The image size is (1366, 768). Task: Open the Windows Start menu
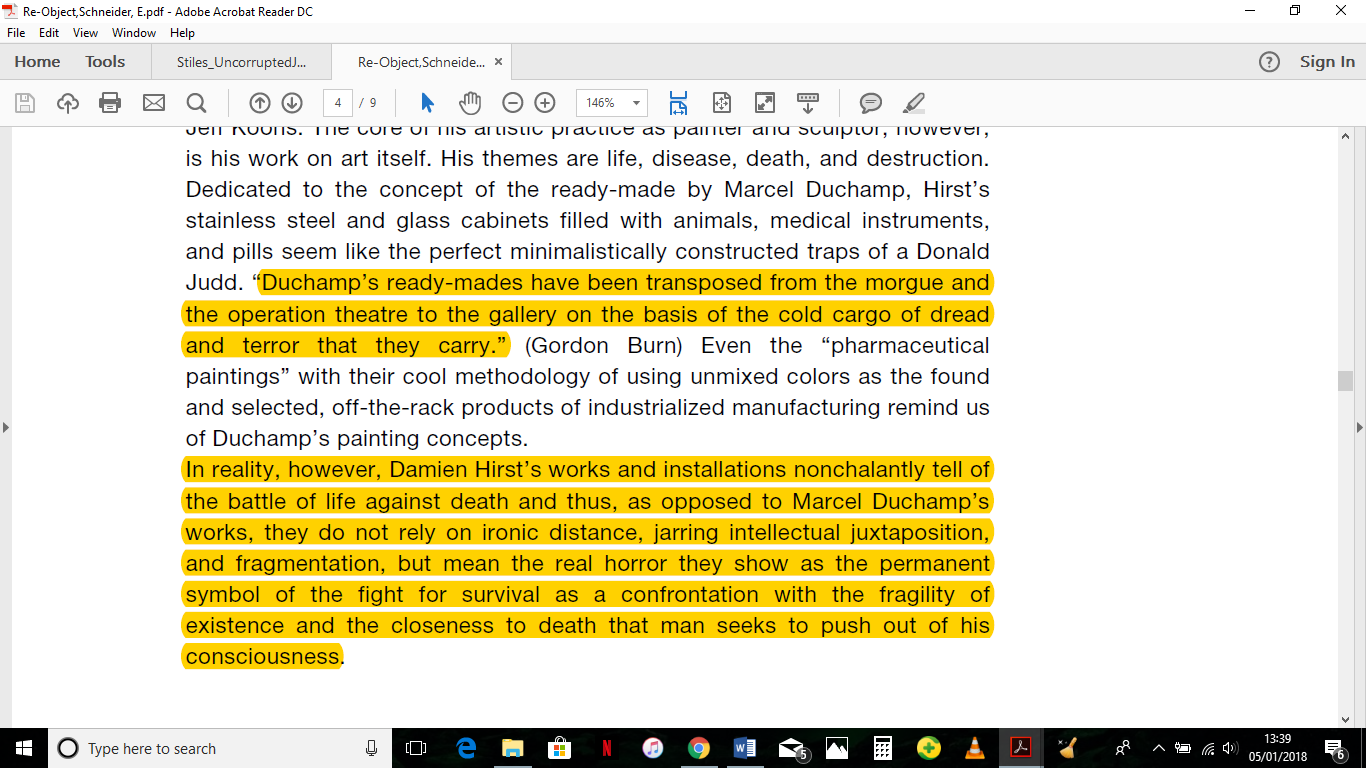[23, 748]
